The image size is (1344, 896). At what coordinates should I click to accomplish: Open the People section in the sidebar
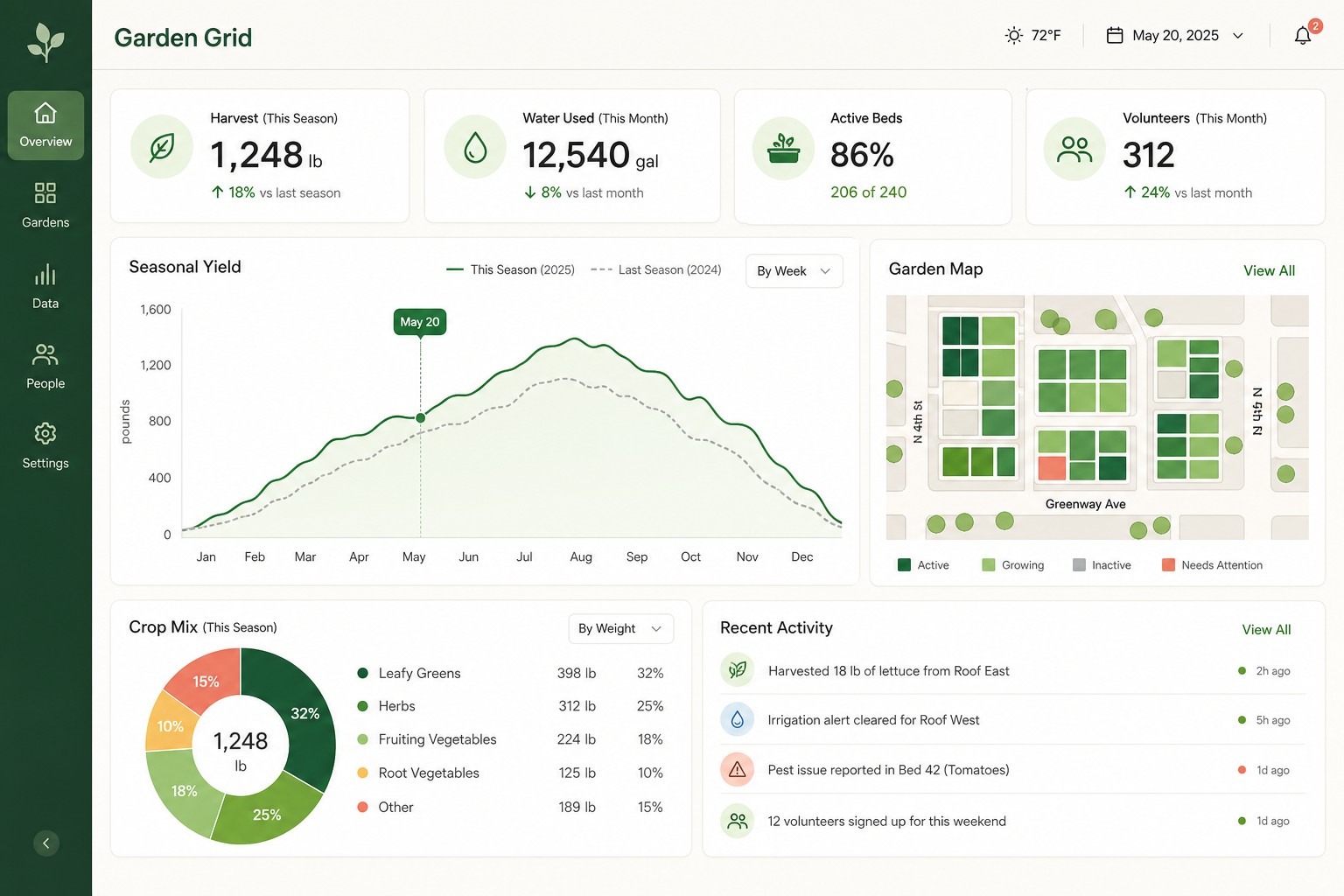45,366
